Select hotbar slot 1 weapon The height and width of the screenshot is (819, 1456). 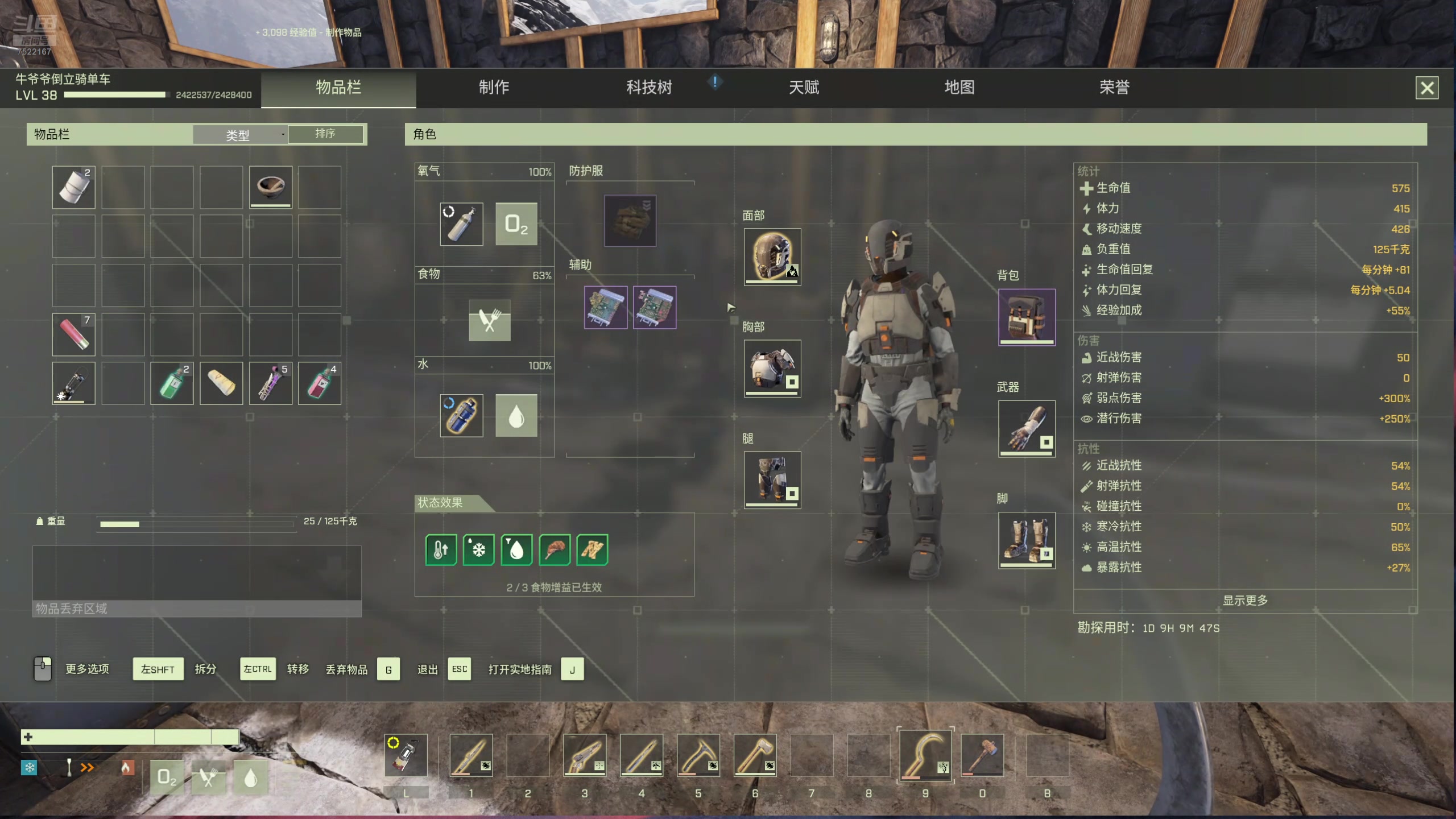(471, 755)
